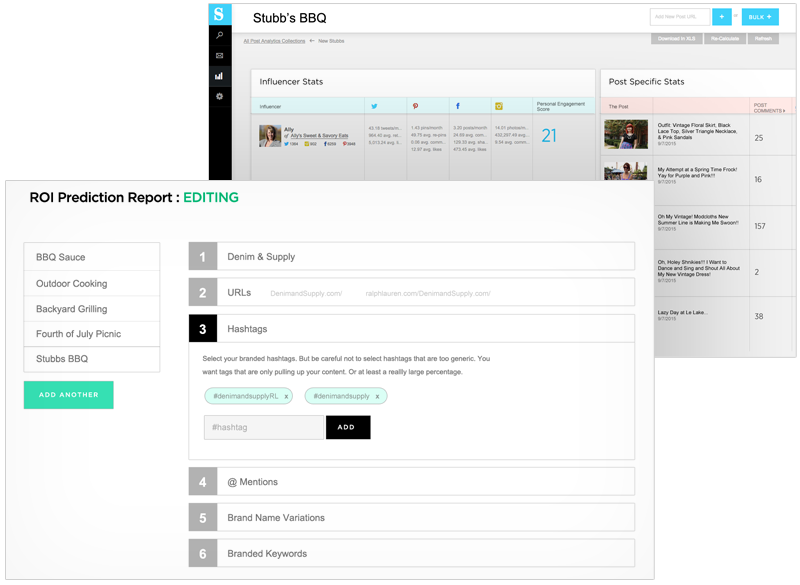Open All Post Analytics Collections link
The image size is (800, 585).
(x=274, y=41)
